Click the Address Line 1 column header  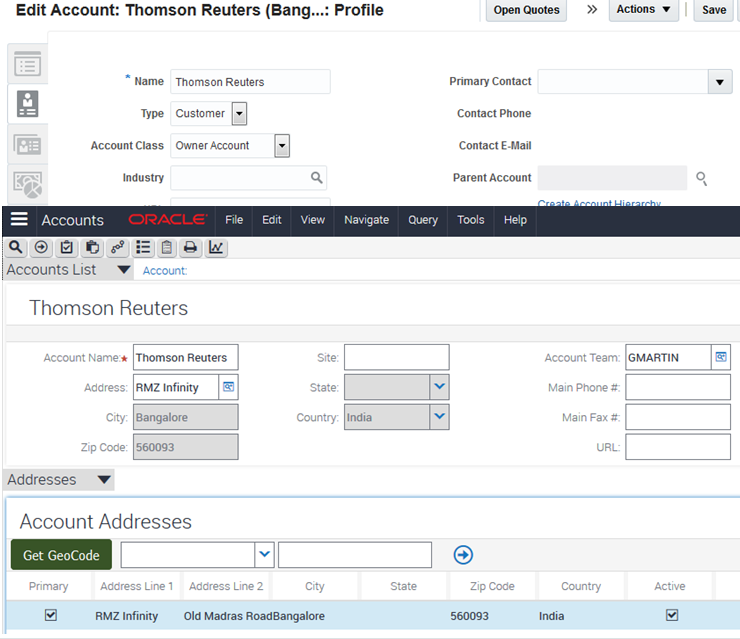point(136,586)
